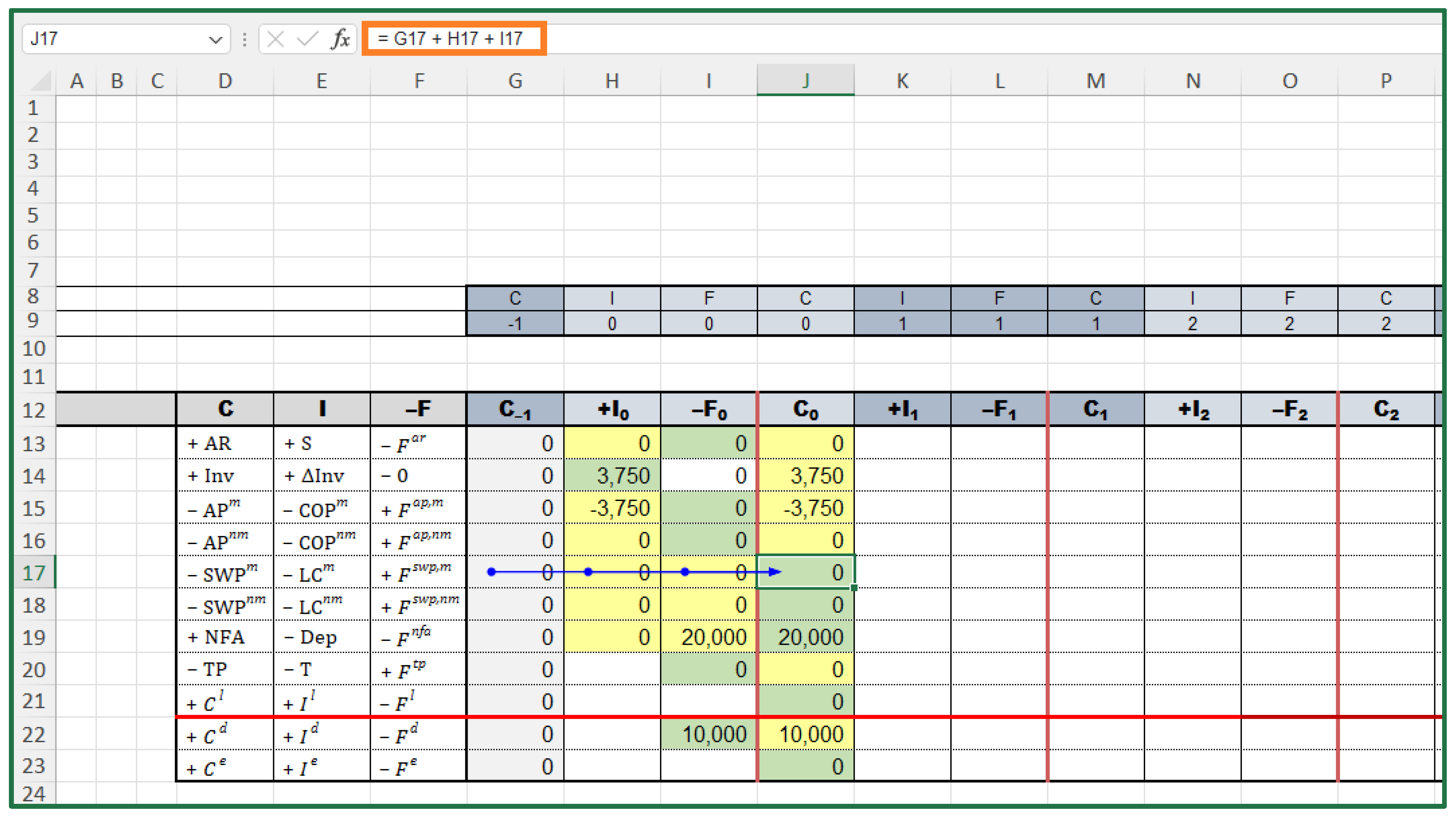The image size is (1456, 817).
Task: Click the Insert Function fx icon
Action: pyautogui.click(x=340, y=39)
